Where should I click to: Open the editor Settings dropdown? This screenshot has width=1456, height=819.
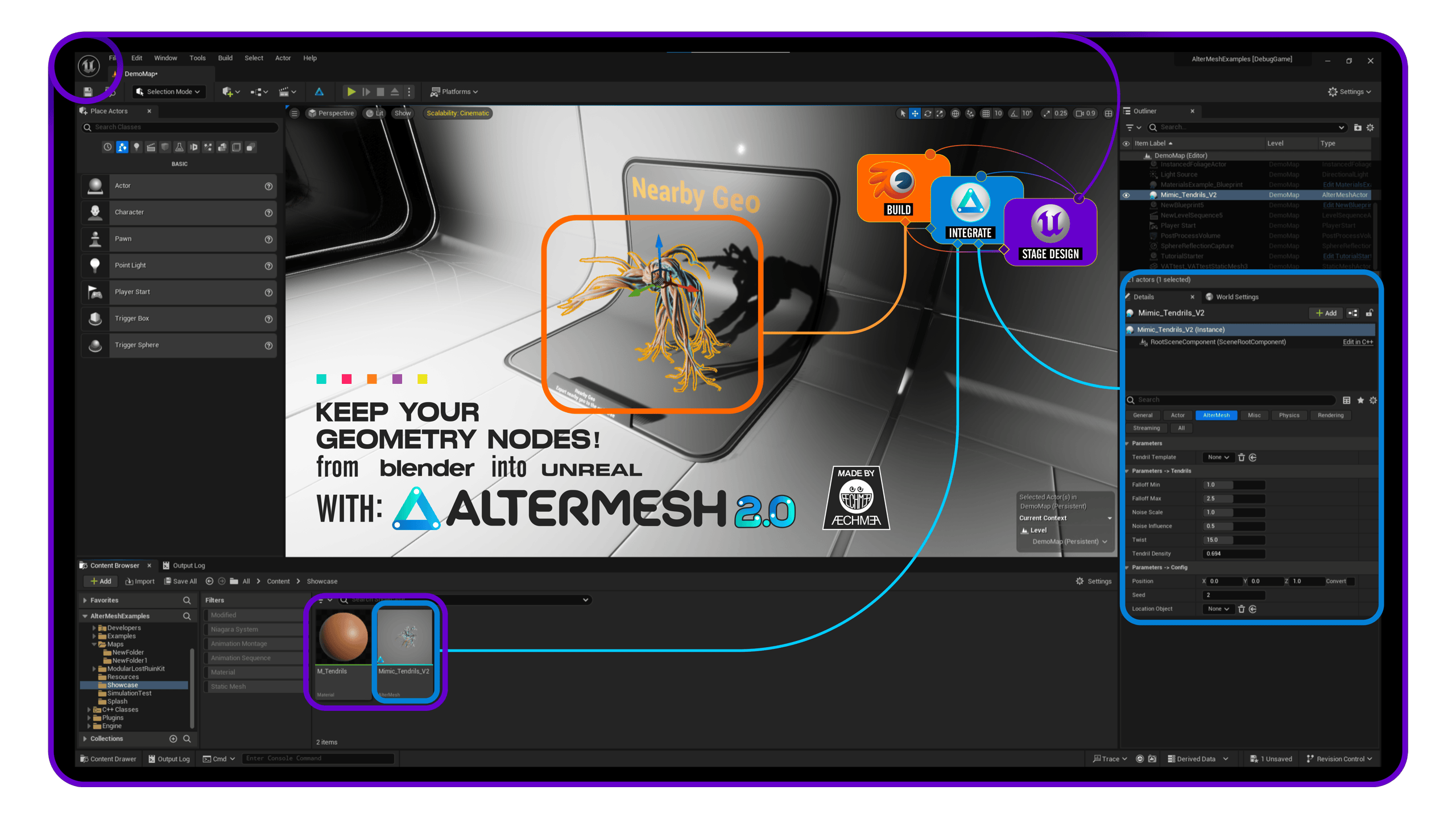pos(1349,92)
